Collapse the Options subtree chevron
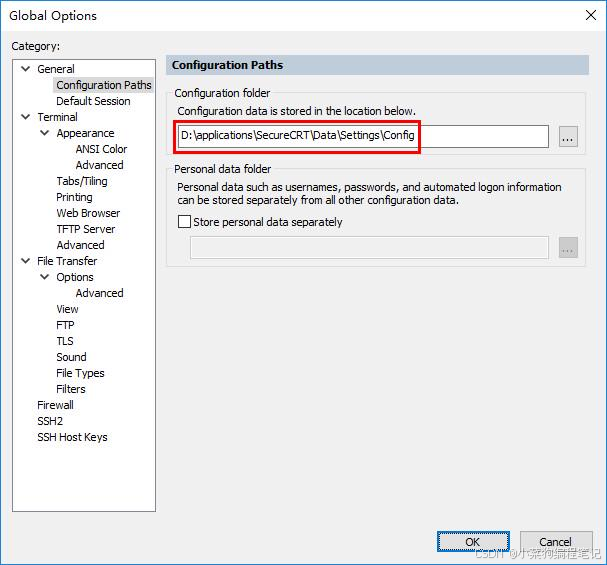Image resolution: width=607 pixels, height=565 pixels. click(45, 277)
